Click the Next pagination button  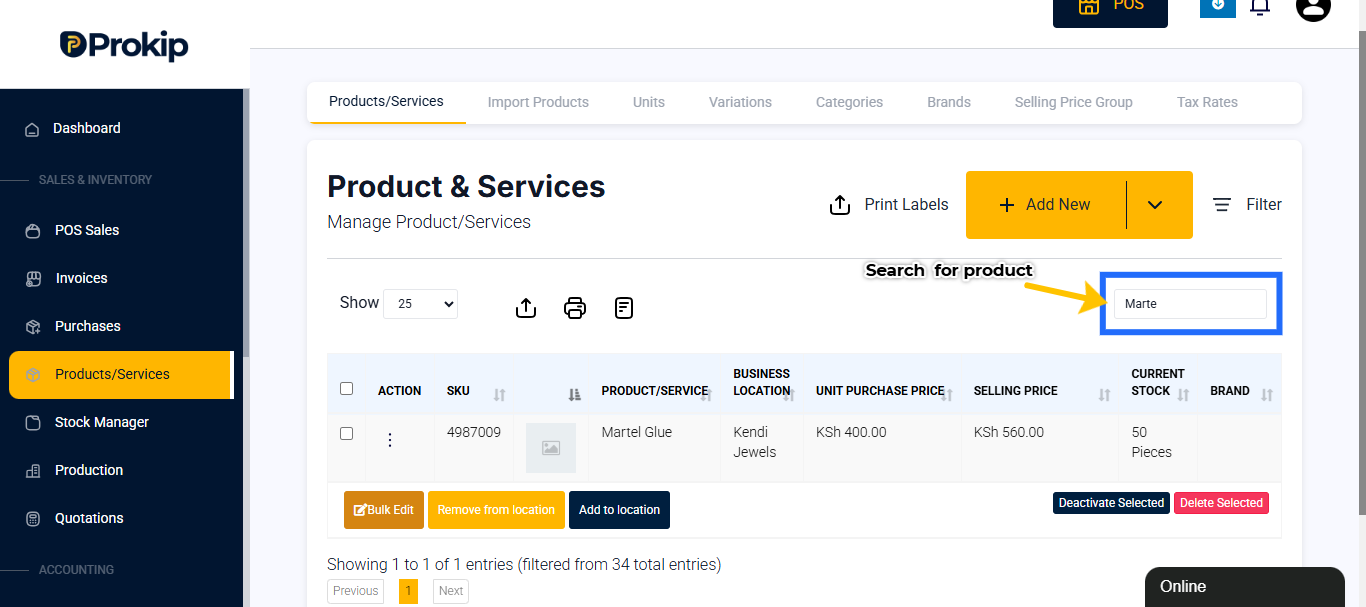click(451, 591)
